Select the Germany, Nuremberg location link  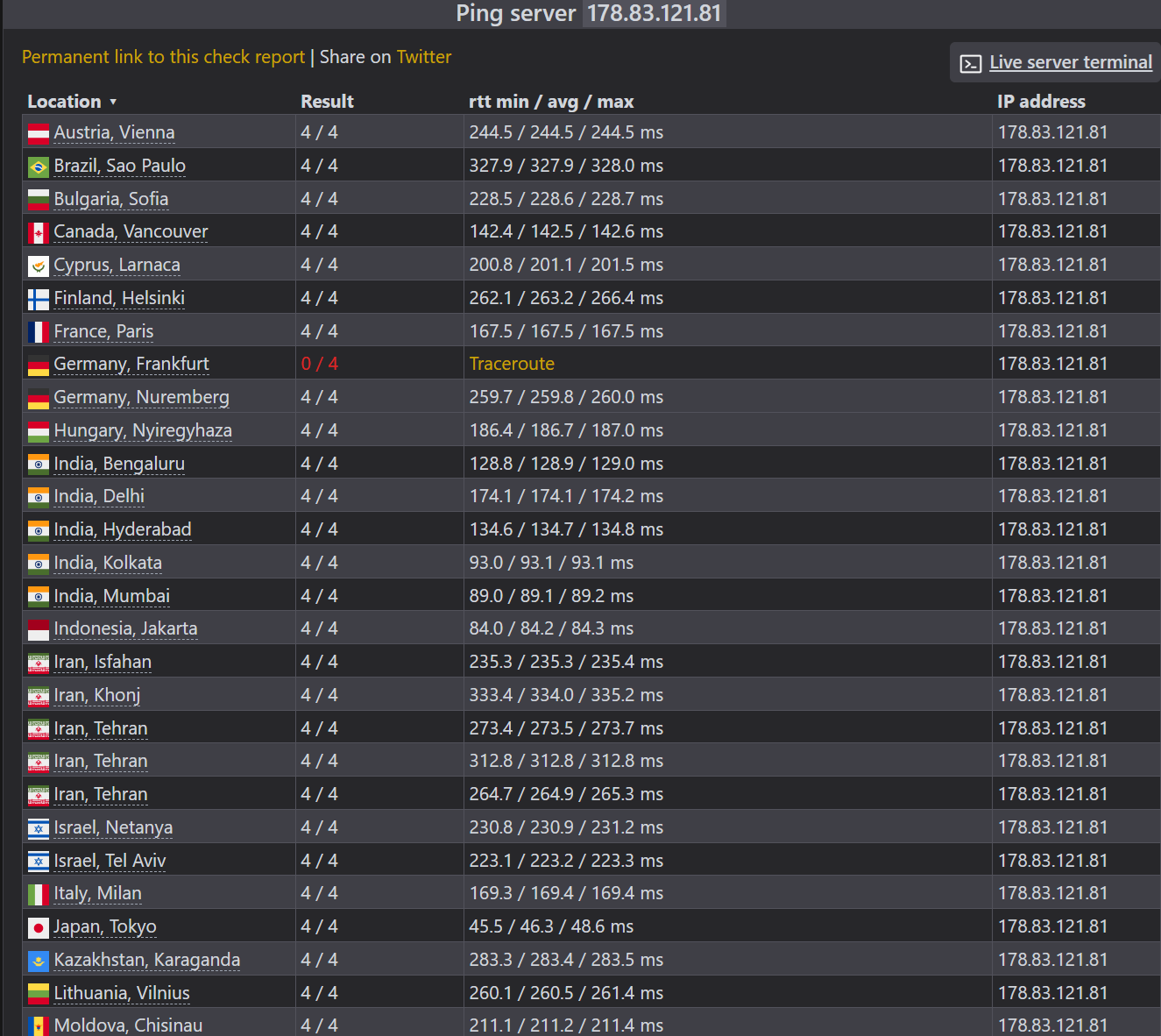coord(142,397)
